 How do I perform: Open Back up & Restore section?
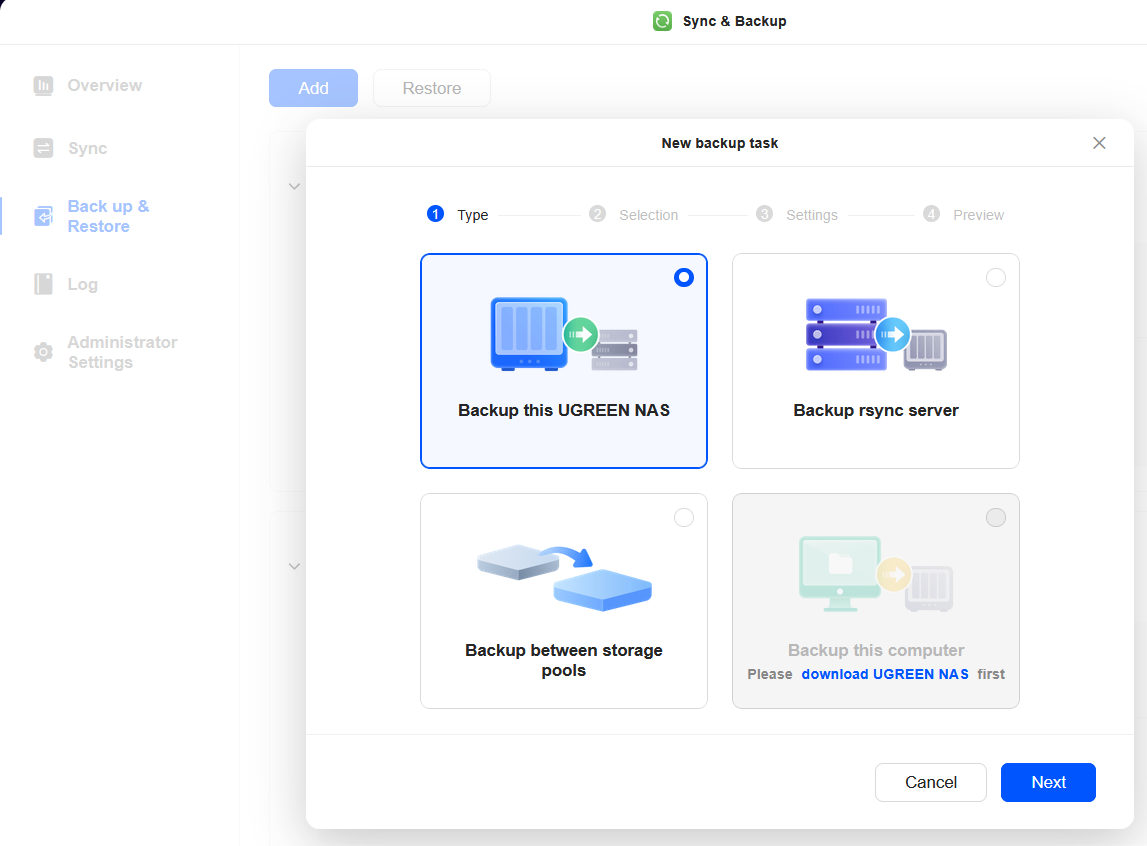click(108, 216)
